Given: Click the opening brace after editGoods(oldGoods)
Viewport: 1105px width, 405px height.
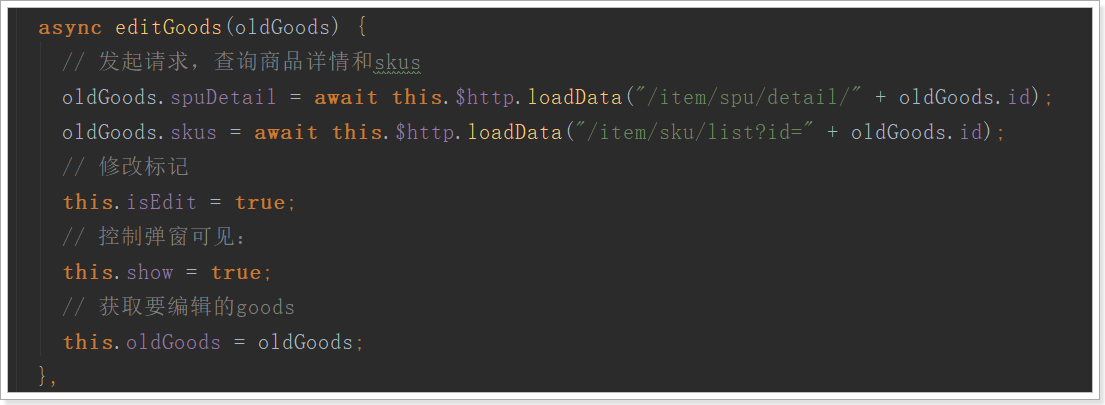Looking at the screenshot, I should [362, 27].
